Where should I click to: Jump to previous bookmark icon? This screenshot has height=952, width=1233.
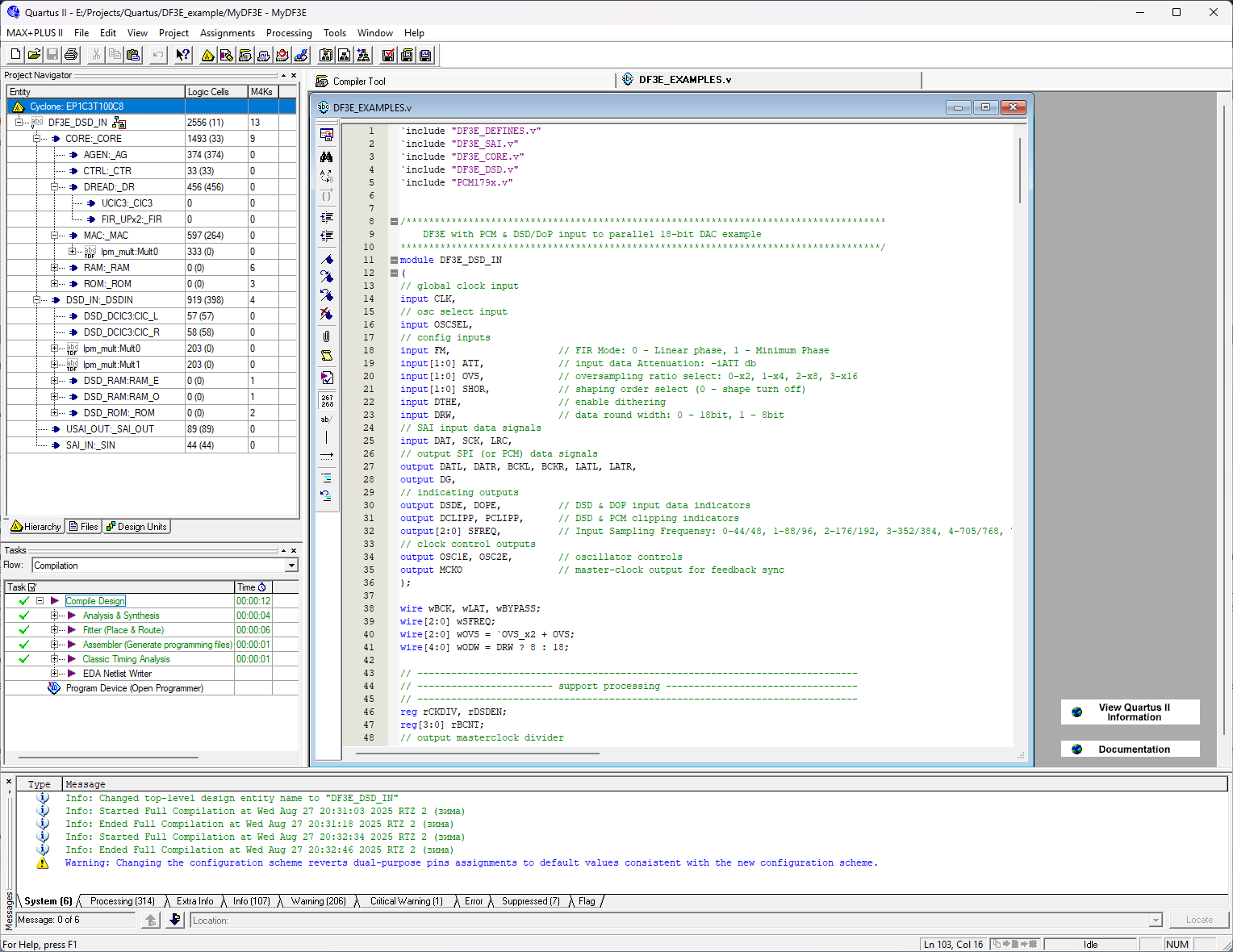point(326,295)
